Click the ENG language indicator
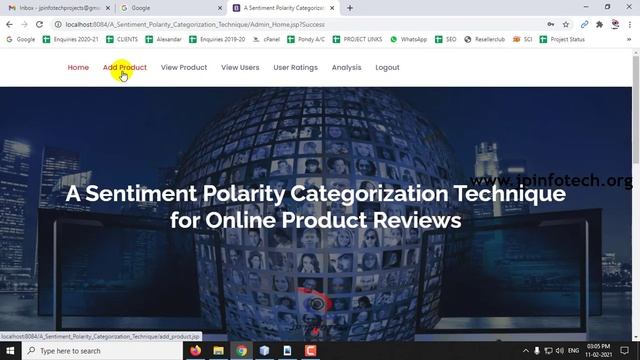Viewport: 640px width, 360px height. (x=573, y=351)
